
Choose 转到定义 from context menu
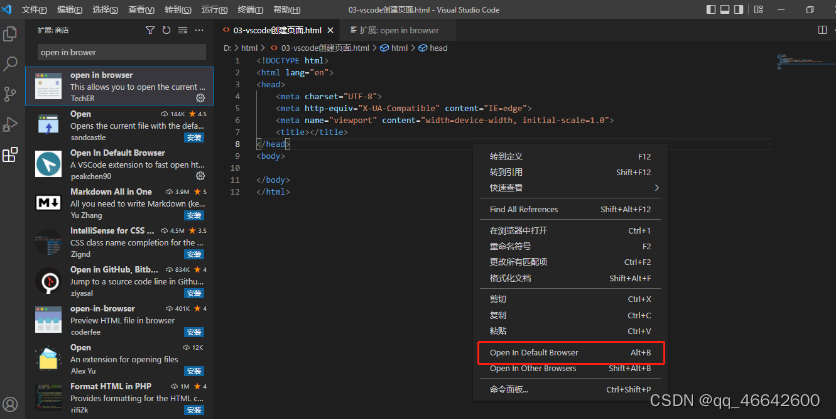pos(570,157)
